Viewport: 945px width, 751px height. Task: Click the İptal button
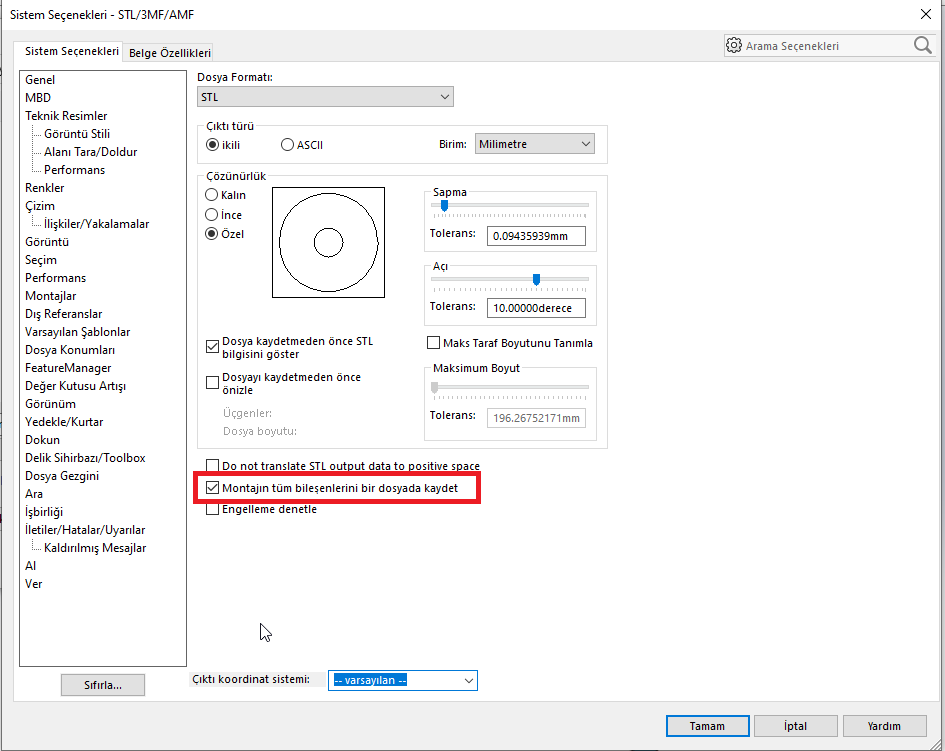[795, 726]
